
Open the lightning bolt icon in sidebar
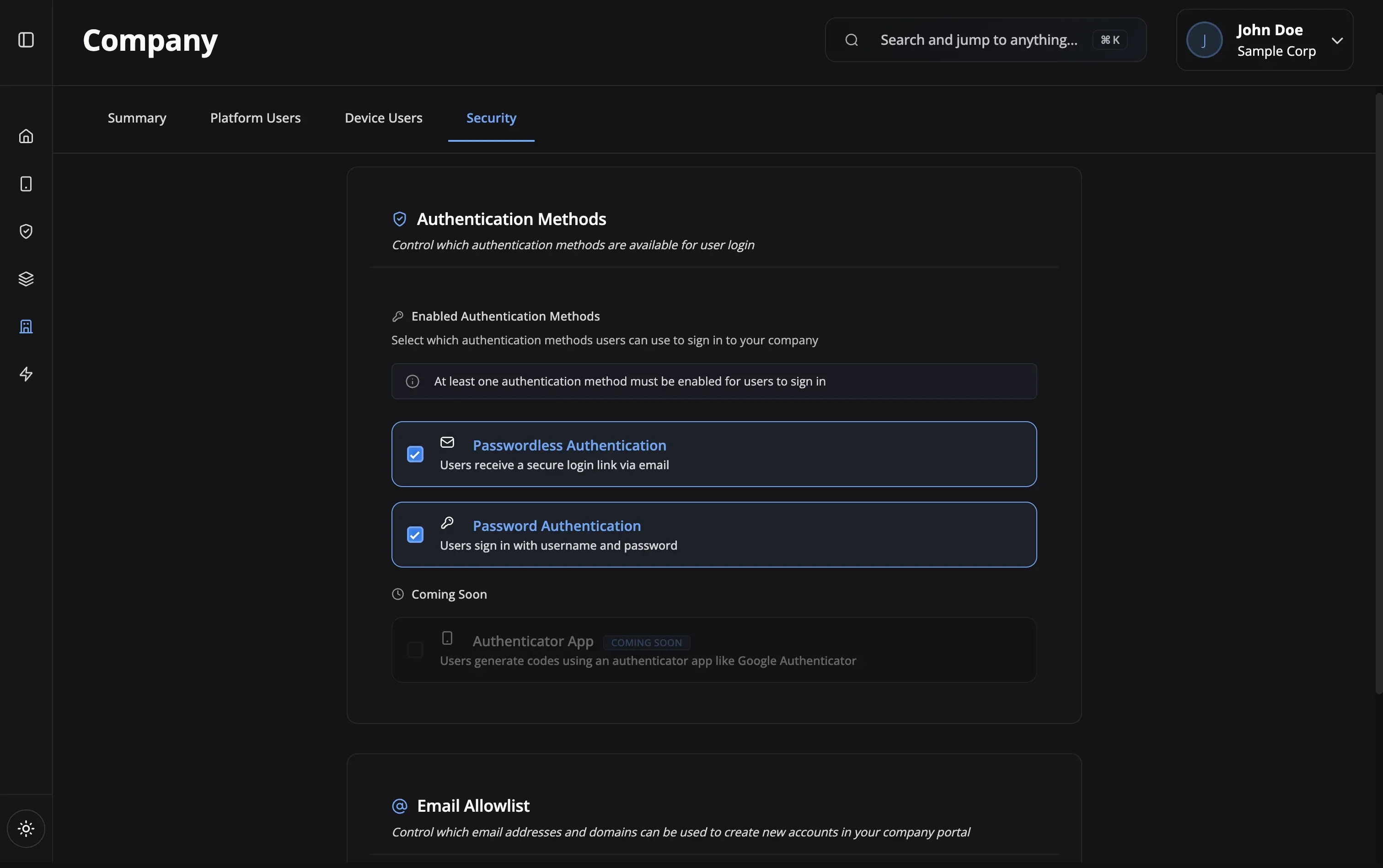[x=26, y=374]
